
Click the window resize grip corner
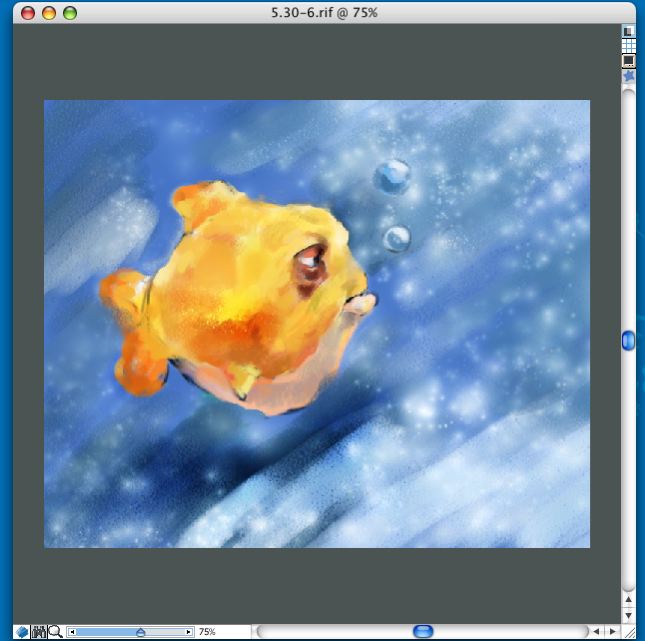tap(629, 632)
